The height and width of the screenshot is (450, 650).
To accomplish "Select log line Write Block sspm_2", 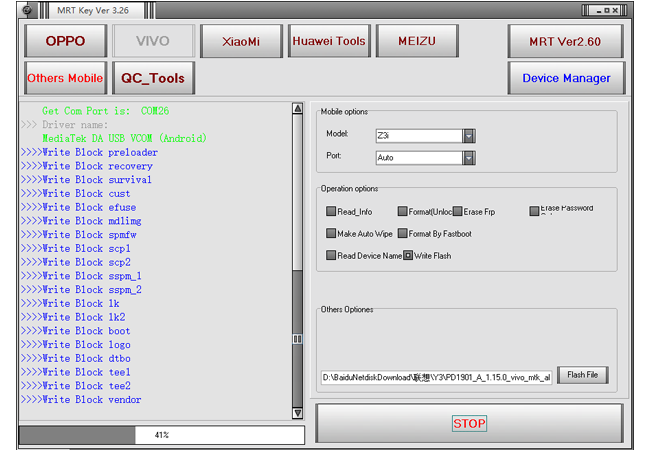I will tap(81, 290).
